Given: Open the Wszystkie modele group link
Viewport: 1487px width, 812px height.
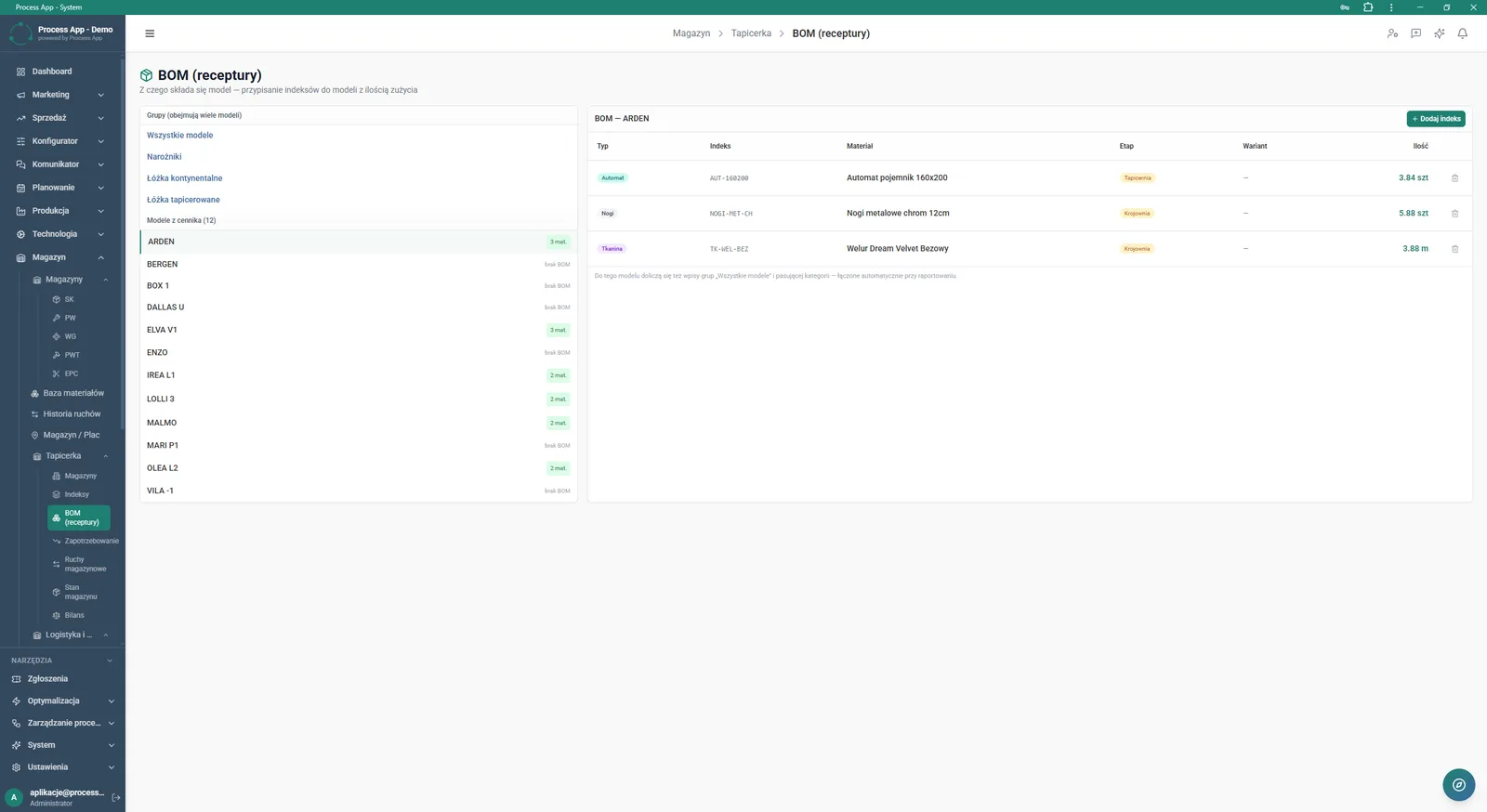Looking at the screenshot, I should (179, 136).
